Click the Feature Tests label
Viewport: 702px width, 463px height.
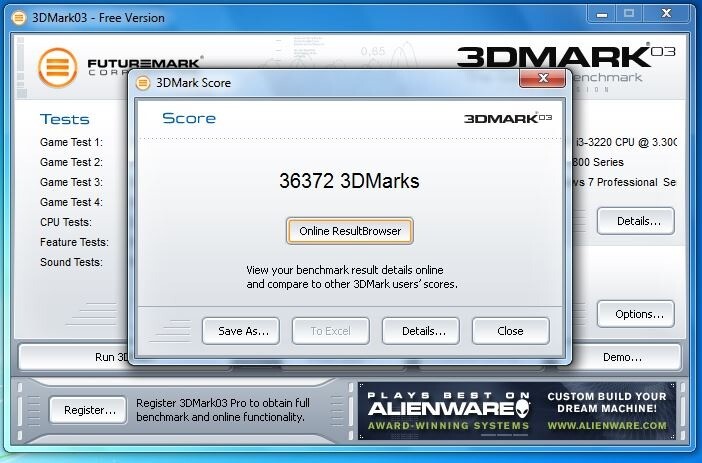tap(74, 242)
